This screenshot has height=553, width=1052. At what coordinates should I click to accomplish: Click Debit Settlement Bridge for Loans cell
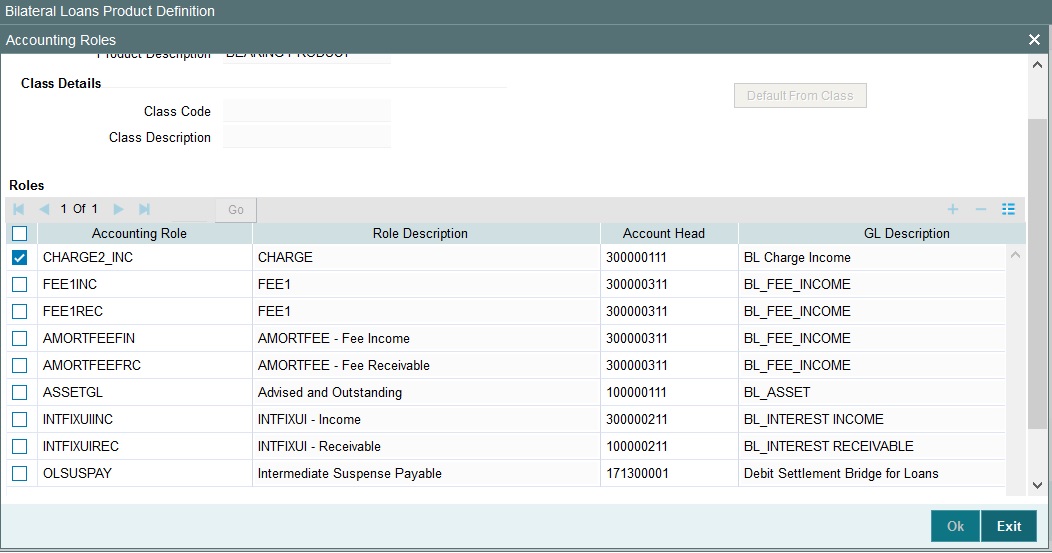click(x=872, y=473)
